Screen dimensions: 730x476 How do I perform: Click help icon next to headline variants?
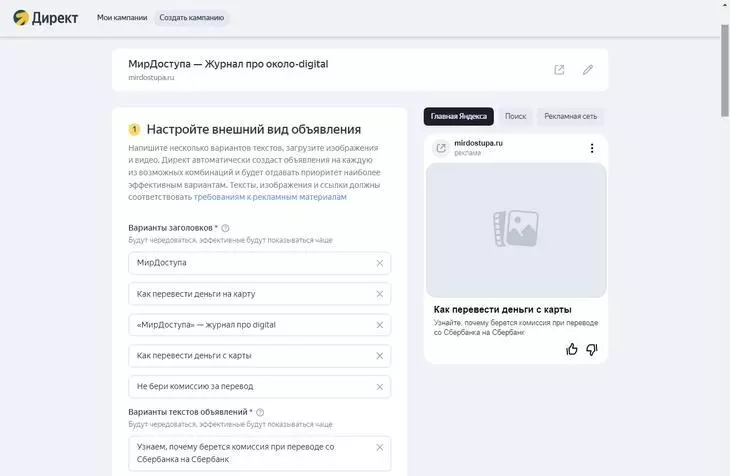225,228
